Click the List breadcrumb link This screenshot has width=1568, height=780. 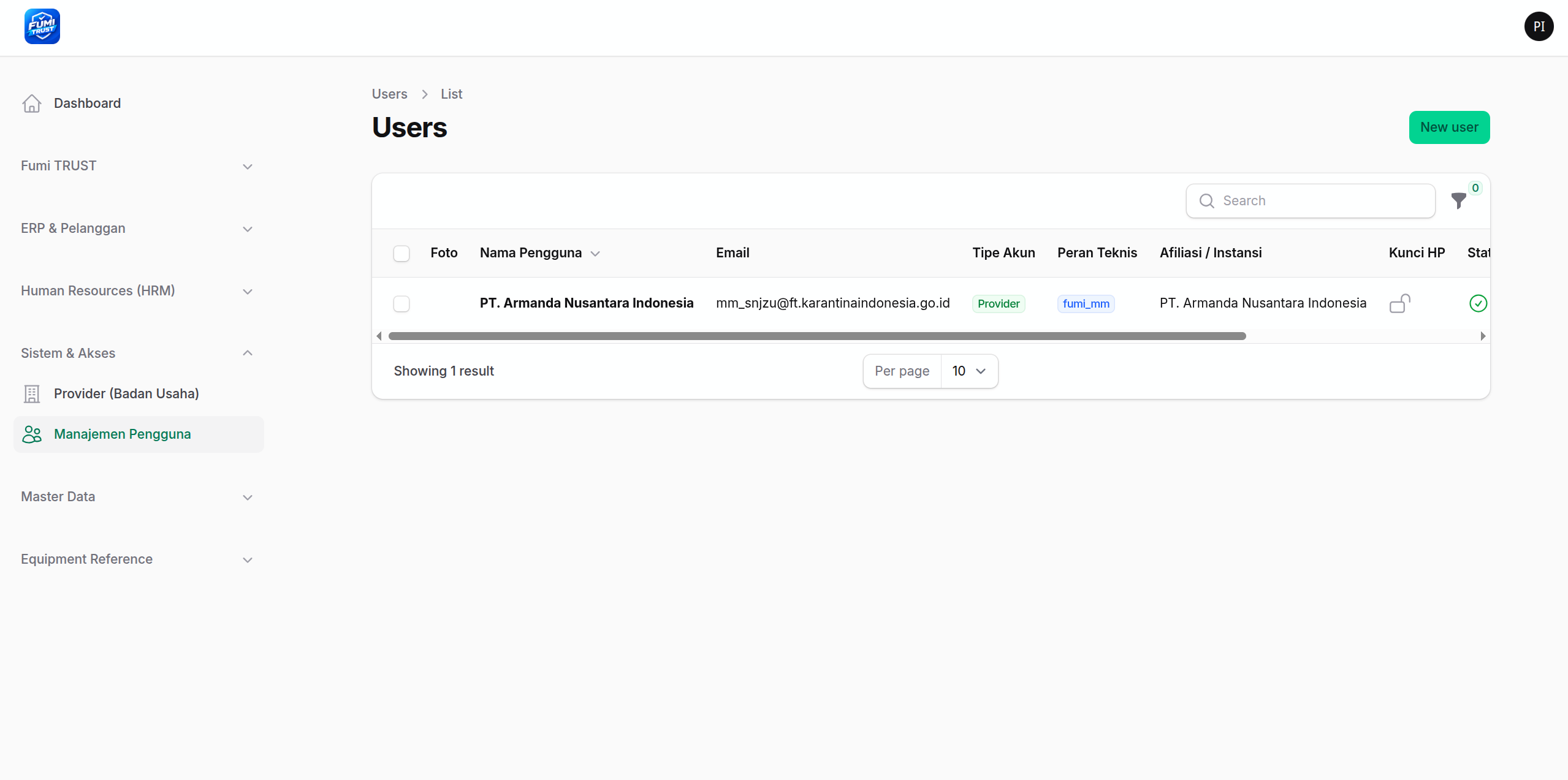[451, 94]
